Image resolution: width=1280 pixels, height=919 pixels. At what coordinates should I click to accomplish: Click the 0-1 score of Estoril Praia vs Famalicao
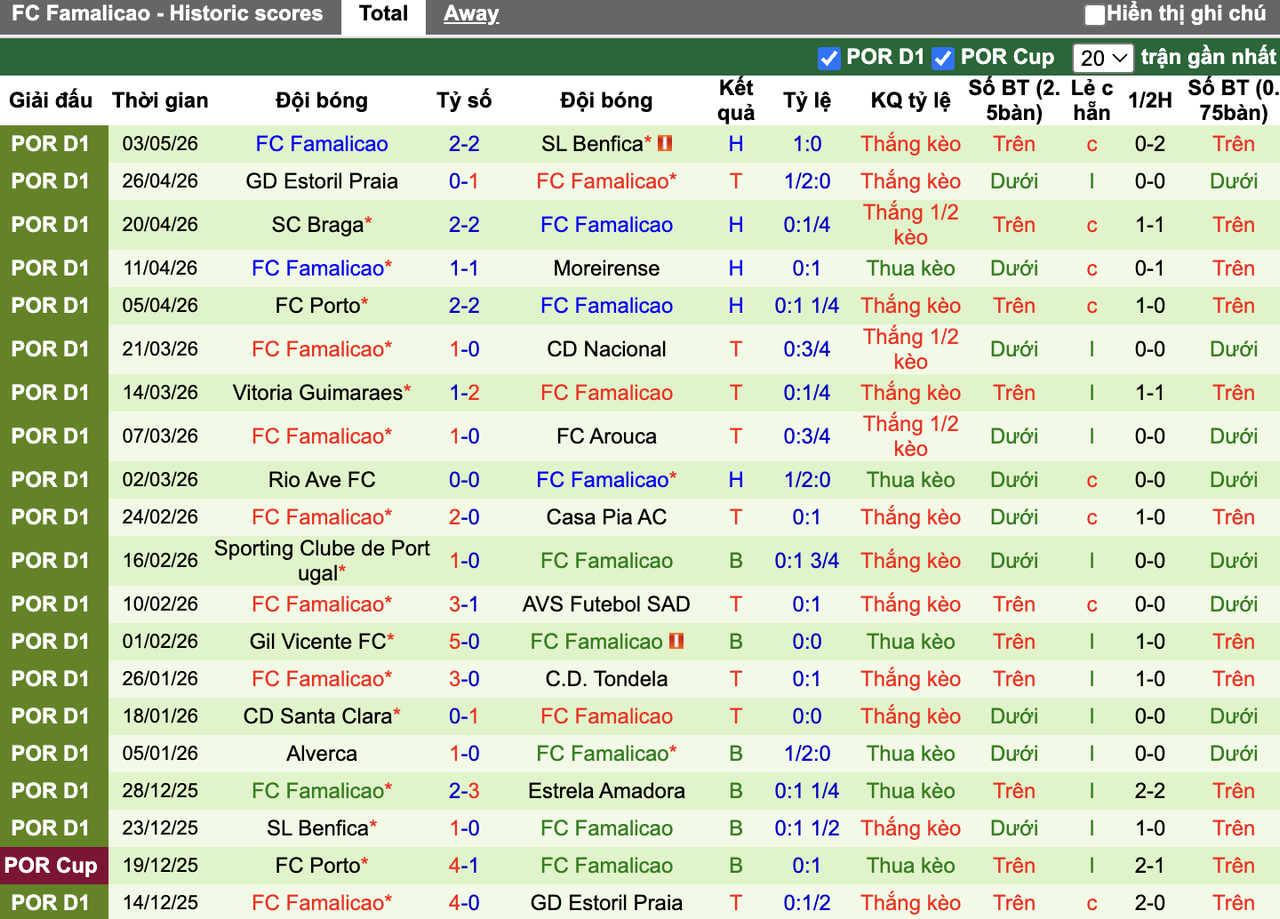coord(464,181)
